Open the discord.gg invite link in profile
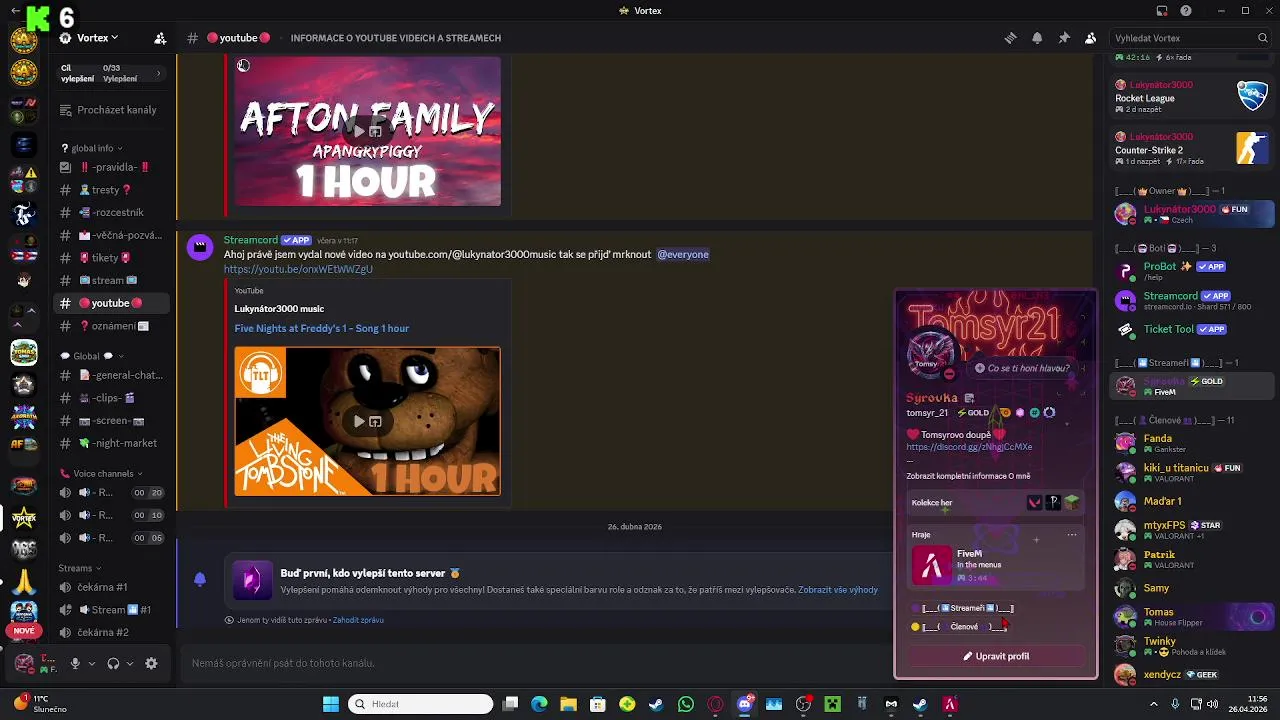The height and width of the screenshot is (720, 1280). [x=969, y=447]
